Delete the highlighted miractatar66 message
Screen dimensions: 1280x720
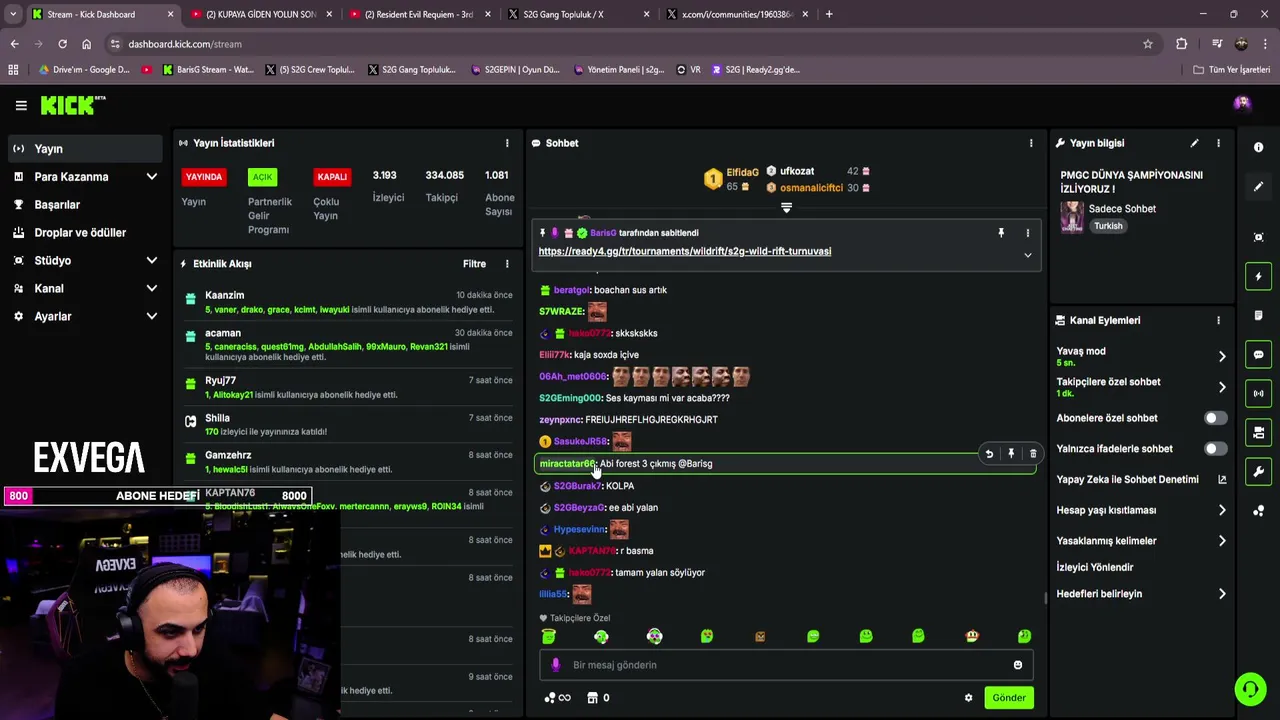1033,454
